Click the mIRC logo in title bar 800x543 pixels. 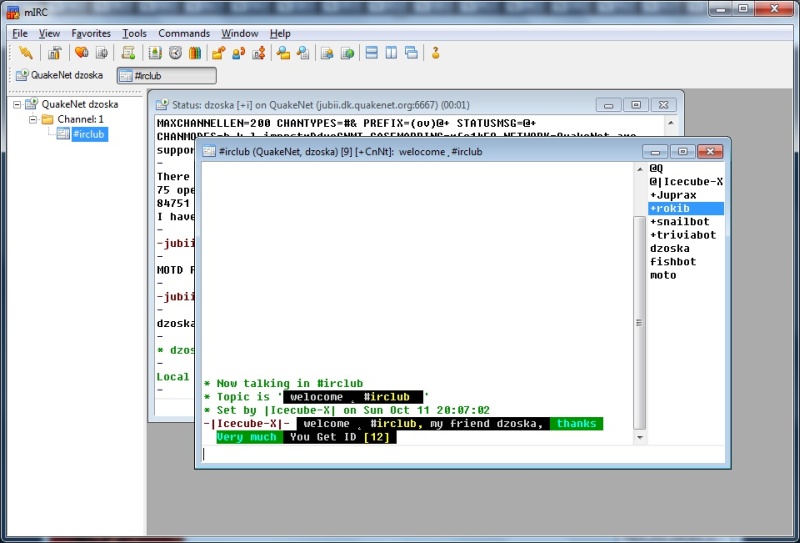(13, 11)
